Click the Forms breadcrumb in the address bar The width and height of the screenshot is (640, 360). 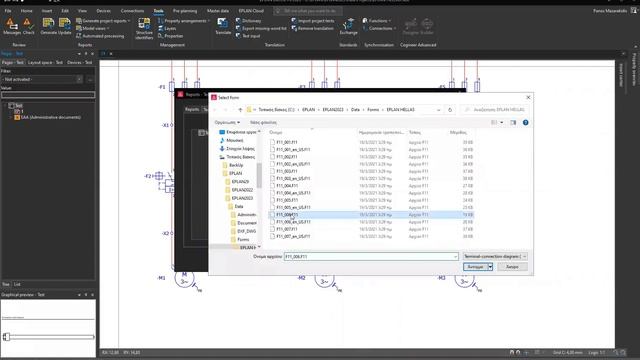pyautogui.click(x=373, y=110)
